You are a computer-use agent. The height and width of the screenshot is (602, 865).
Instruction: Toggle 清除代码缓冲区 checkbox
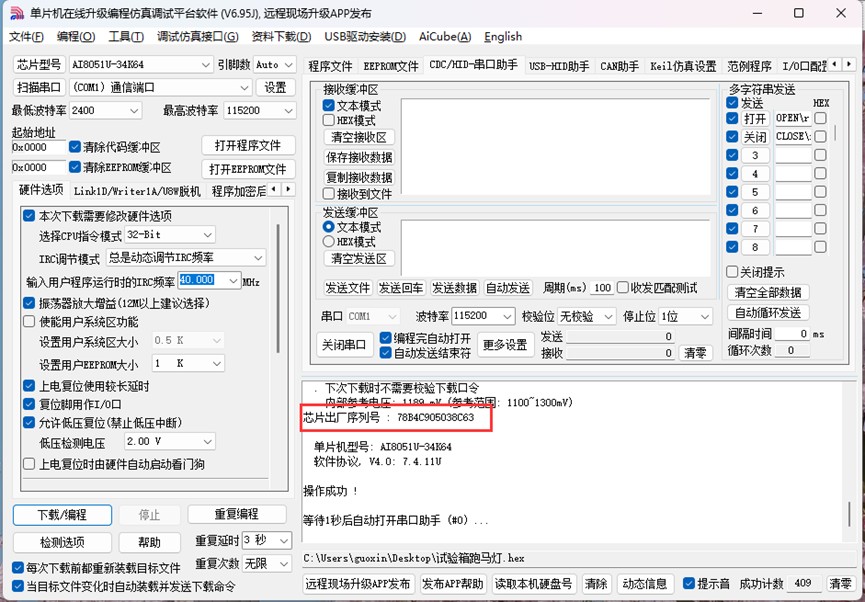[x=75, y=147]
